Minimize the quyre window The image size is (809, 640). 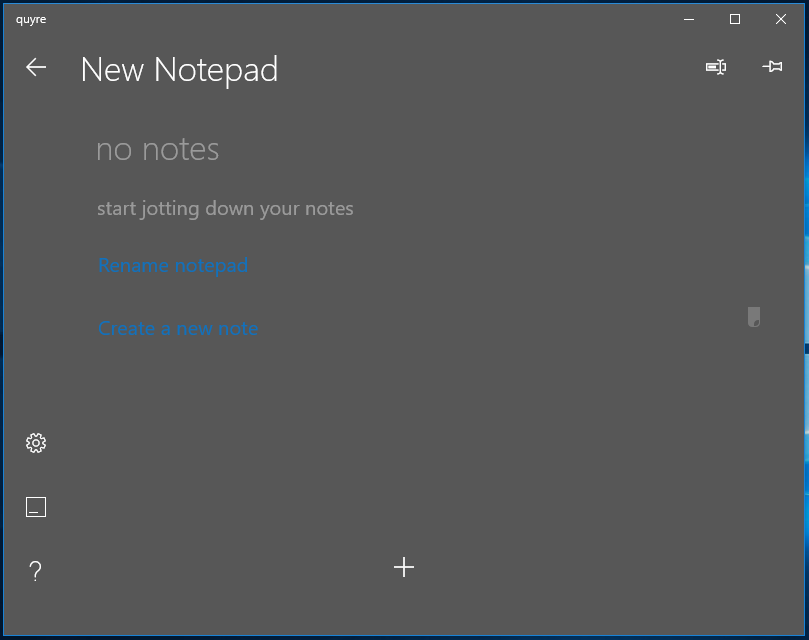point(689,20)
